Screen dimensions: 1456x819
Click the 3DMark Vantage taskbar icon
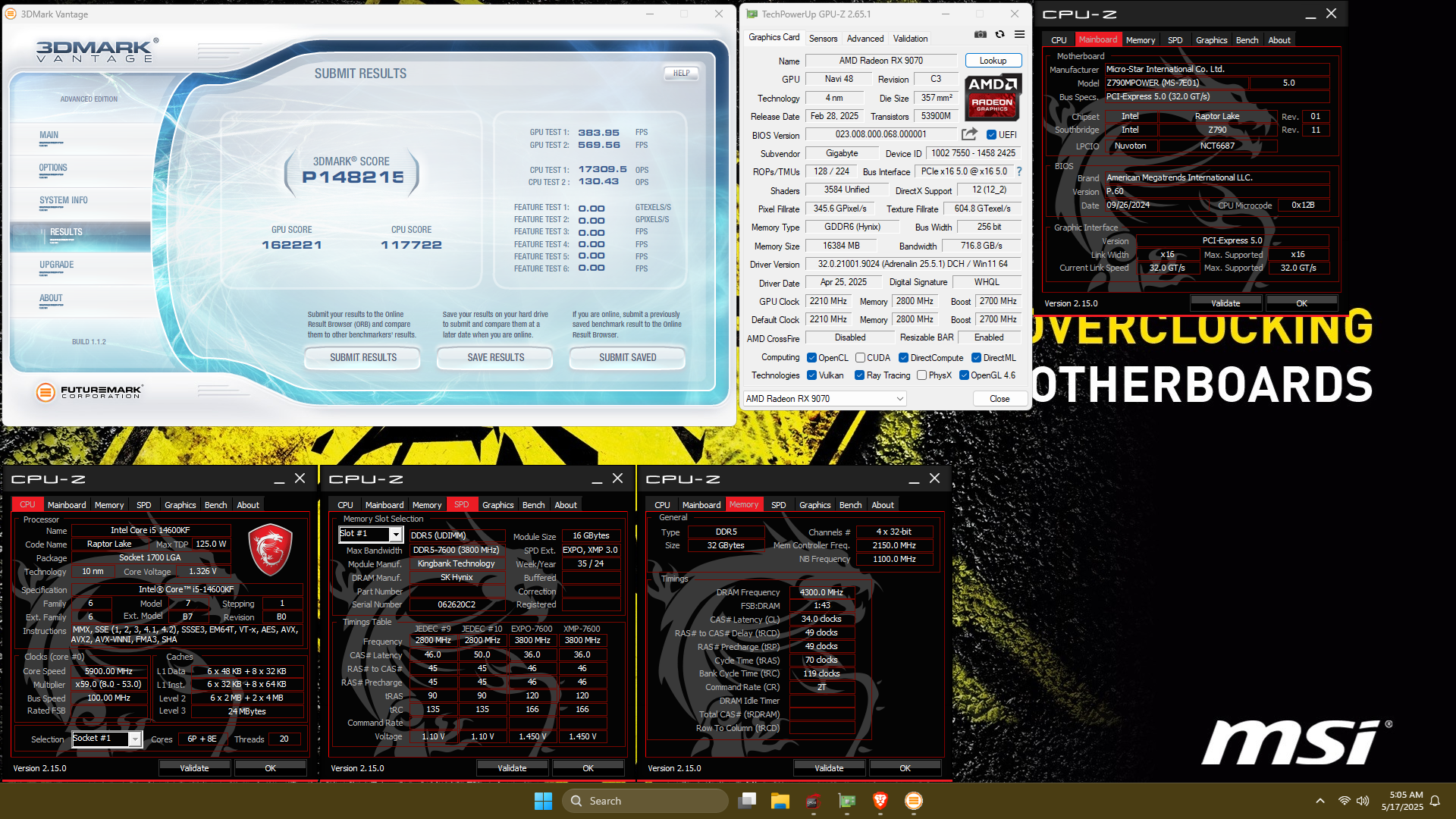click(x=914, y=801)
